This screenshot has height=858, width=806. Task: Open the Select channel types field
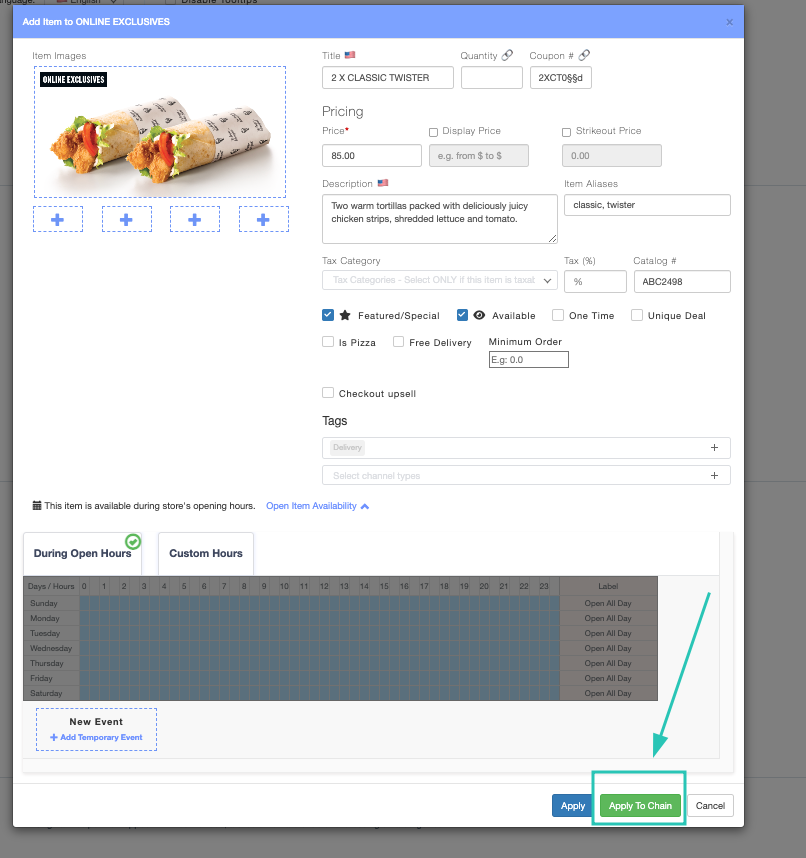[526, 476]
